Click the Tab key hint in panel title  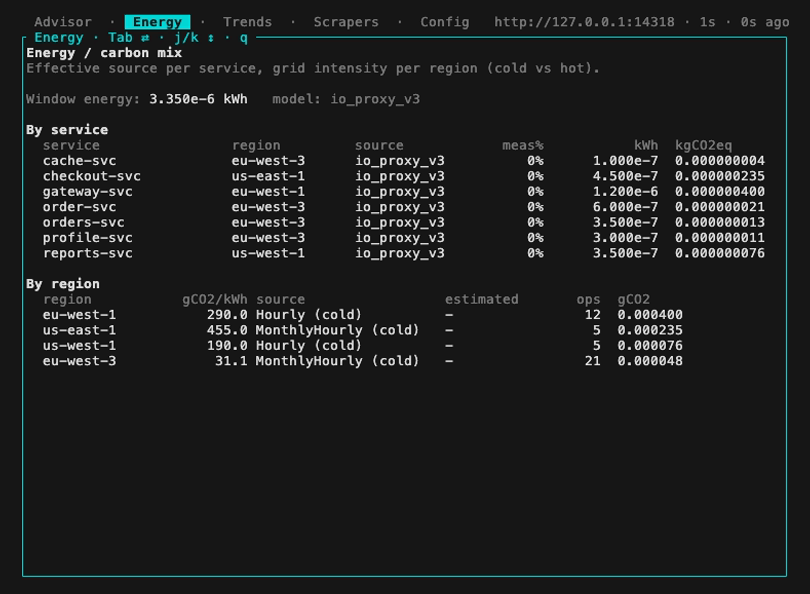(x=129, y=38)
